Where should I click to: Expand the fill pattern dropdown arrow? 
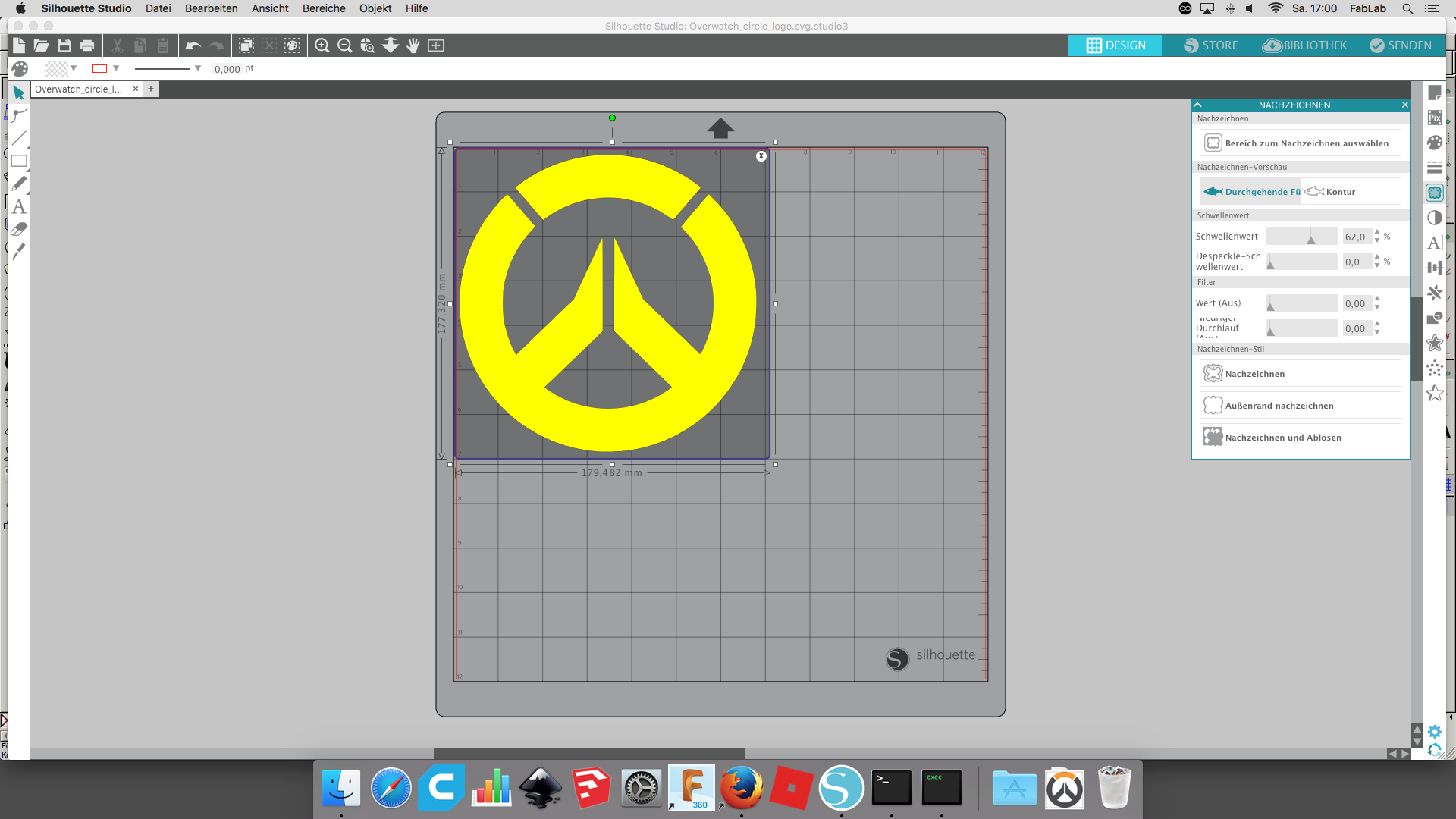coord(74,68)
